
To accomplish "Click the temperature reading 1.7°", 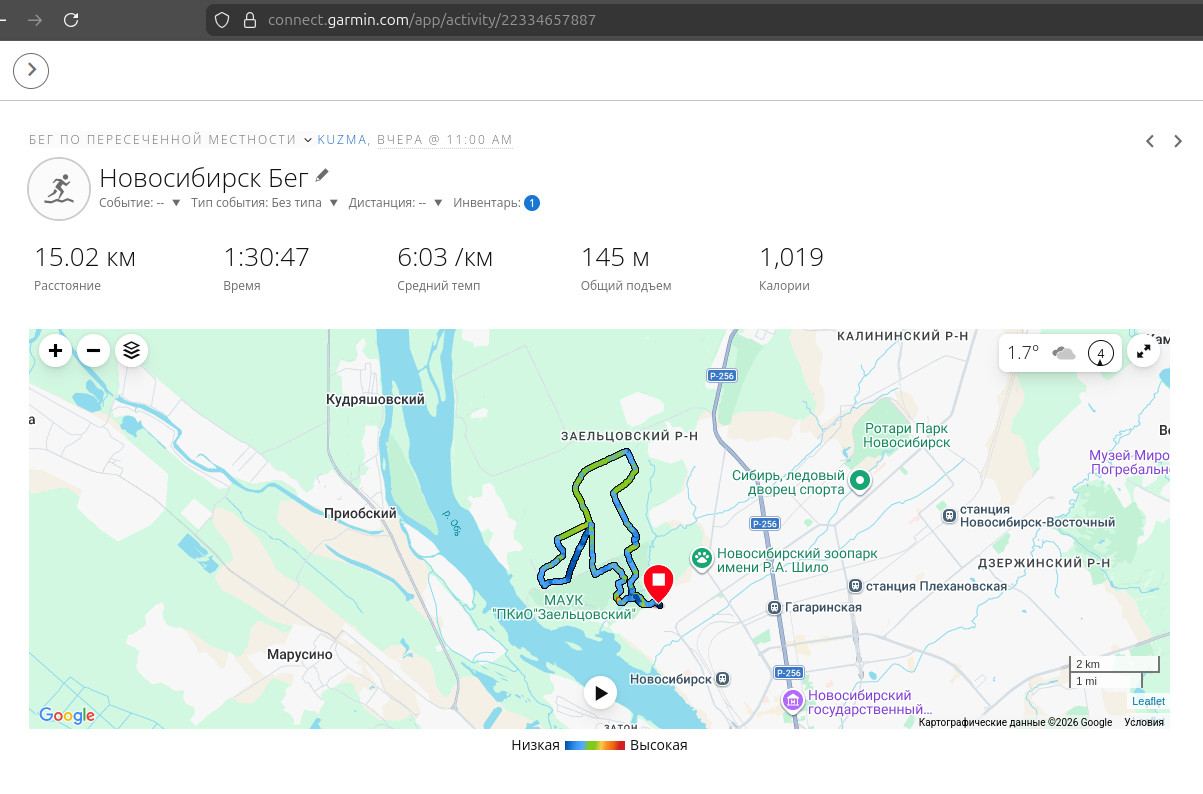I will pos(1023,353).
